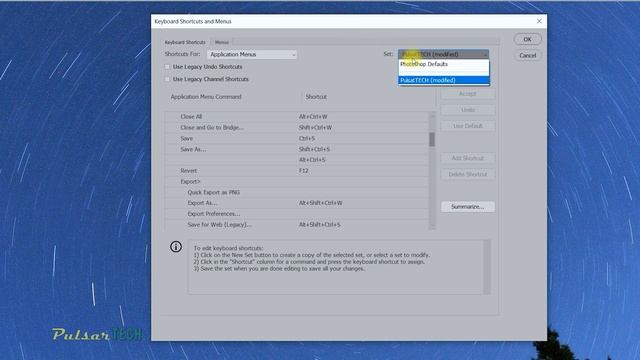Image resolution: width=640 pixels, height=360 pixels.
Task: Expand the Export> submenu row
Action: click(297, 182)
